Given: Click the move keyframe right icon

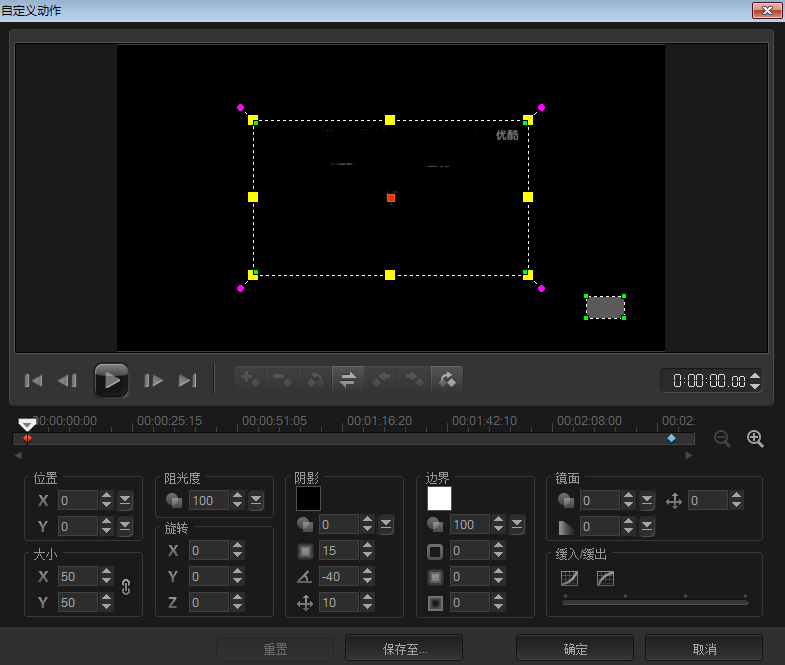Looking at the screenshot, I should pyautogui.click(x=414, y=380).
